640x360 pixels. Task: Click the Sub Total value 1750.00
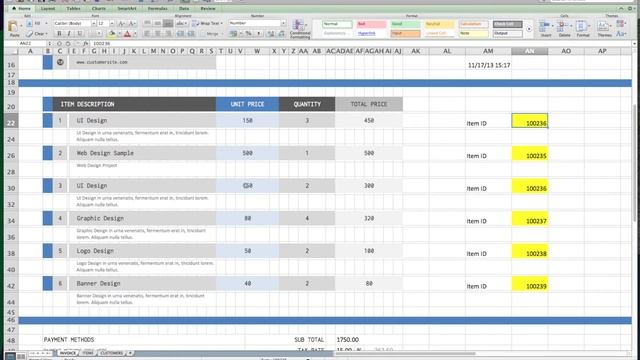click(x=348, y=340)
